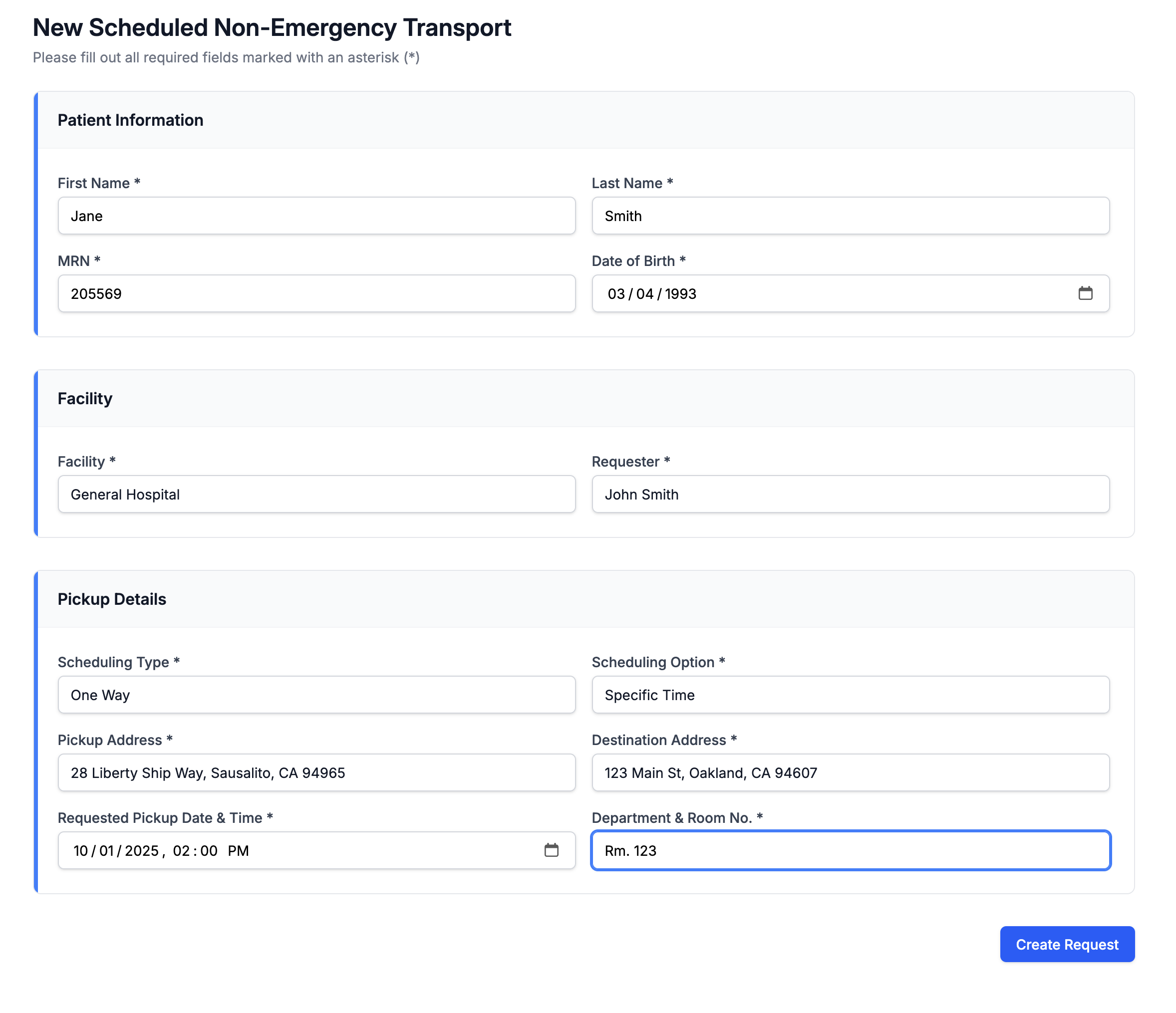
Task: Open the Facility dropdown showing General Hospital
Action: 316,495
